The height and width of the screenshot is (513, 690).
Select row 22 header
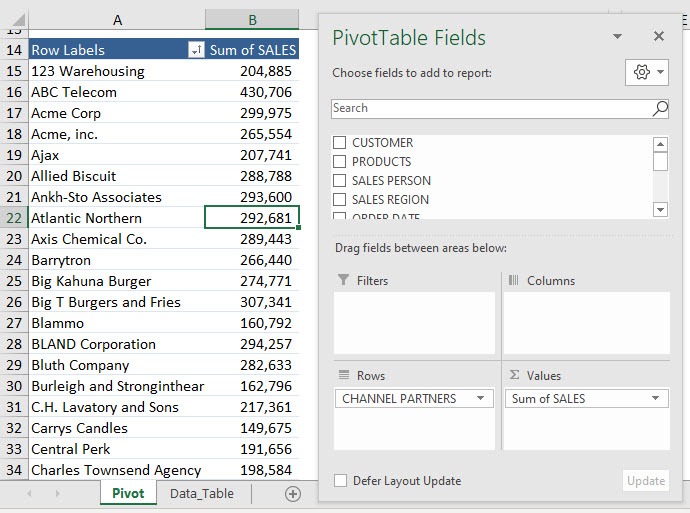(14, 218)
